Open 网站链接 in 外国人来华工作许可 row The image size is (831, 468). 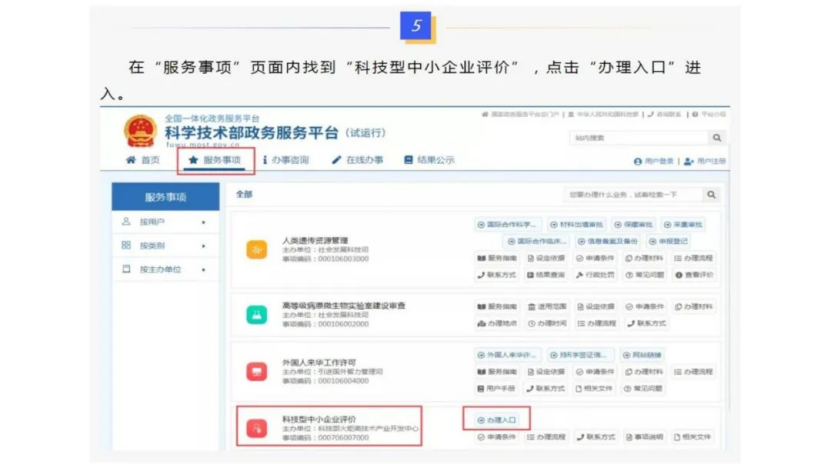tap(642, 355)
